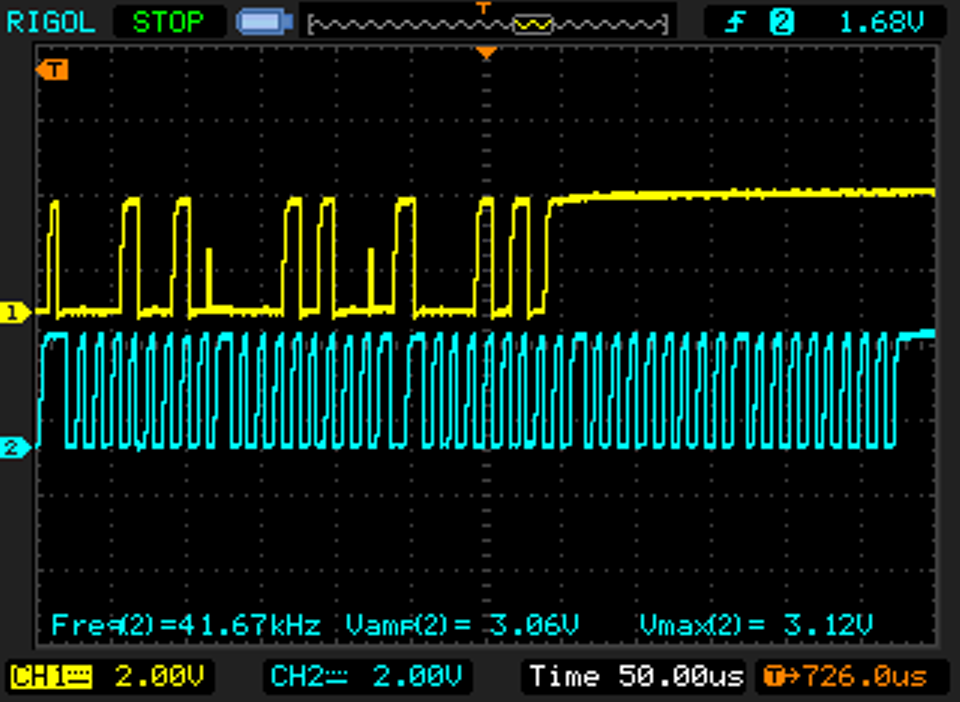Click the CH1 coupling label badge
The image size is (960, 702).
(x=51, y=677)
